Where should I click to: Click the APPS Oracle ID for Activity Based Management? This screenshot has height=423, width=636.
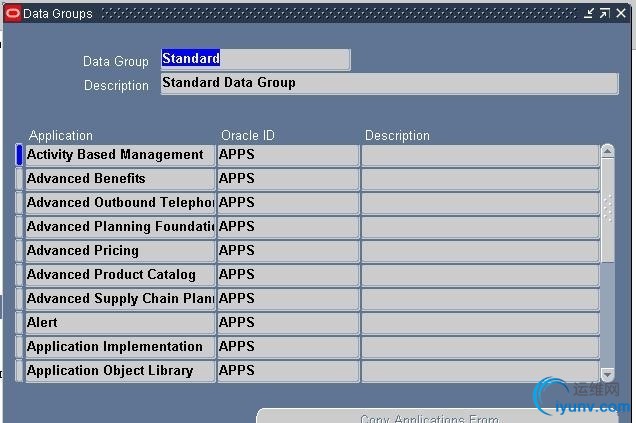288,155
